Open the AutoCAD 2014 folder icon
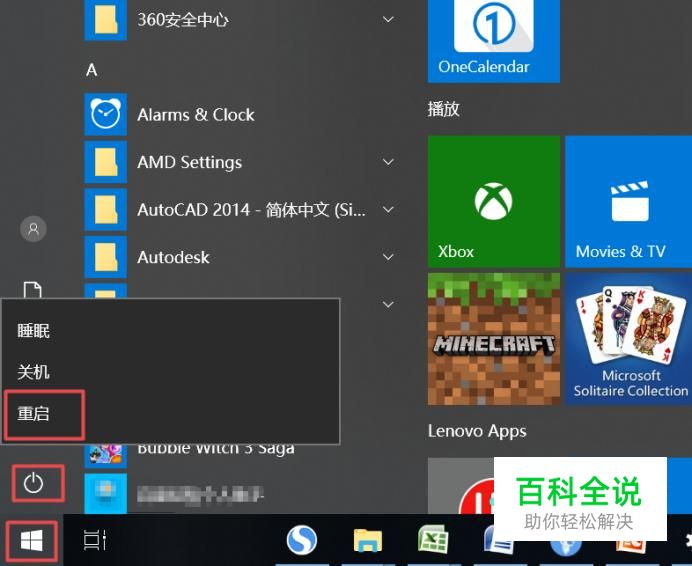The image size is (692, 566). pos(105,210)
